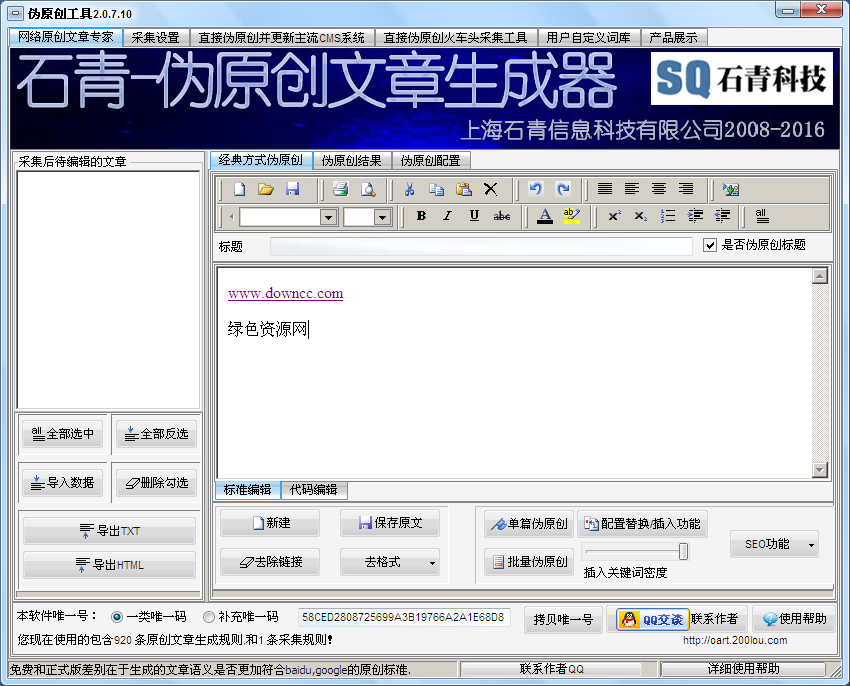Screen dimensions: 850x686
Task: Create a new document with toolbar icon
Action: [x=239, y=189]
